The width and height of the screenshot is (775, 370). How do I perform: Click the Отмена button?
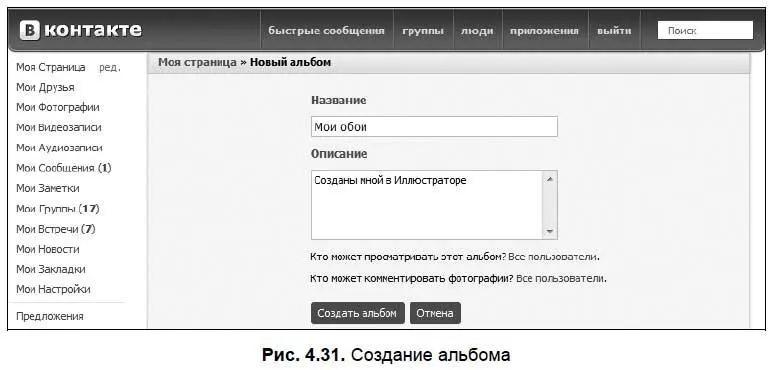coord(435,313)
